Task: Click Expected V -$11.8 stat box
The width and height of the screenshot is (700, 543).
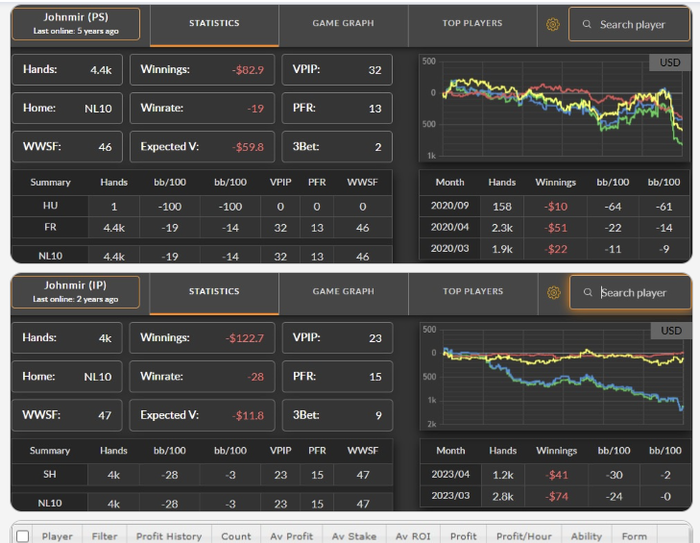Action: tap(202, 415)
